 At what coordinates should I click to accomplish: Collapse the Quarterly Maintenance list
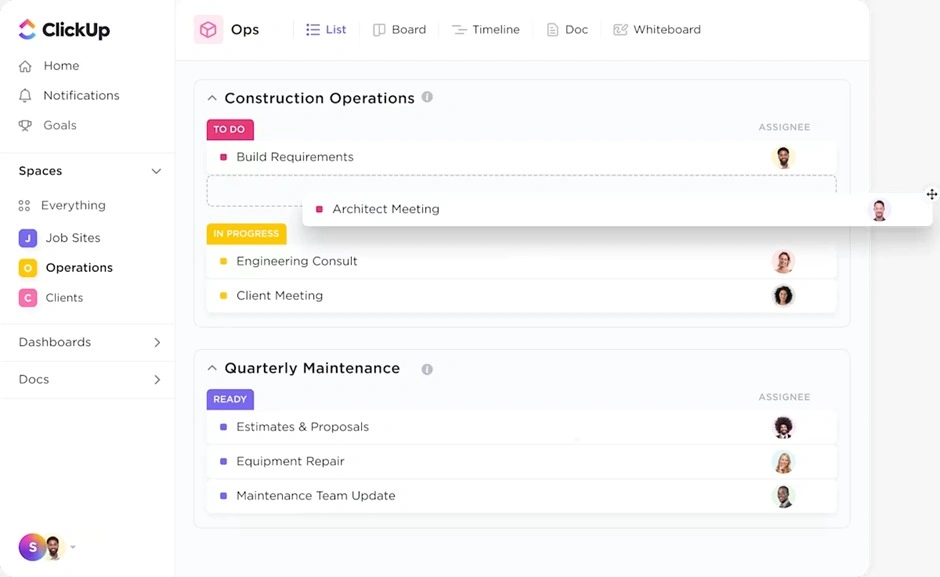point(212,369)
